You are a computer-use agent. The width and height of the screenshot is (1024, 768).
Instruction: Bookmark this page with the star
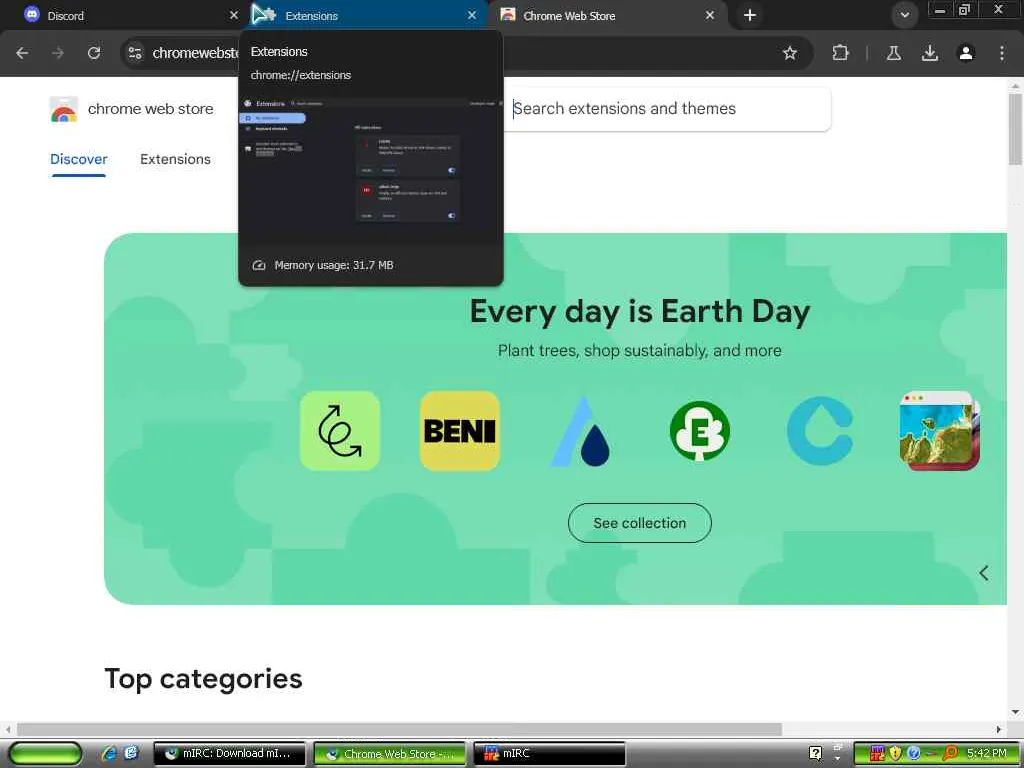790,53
